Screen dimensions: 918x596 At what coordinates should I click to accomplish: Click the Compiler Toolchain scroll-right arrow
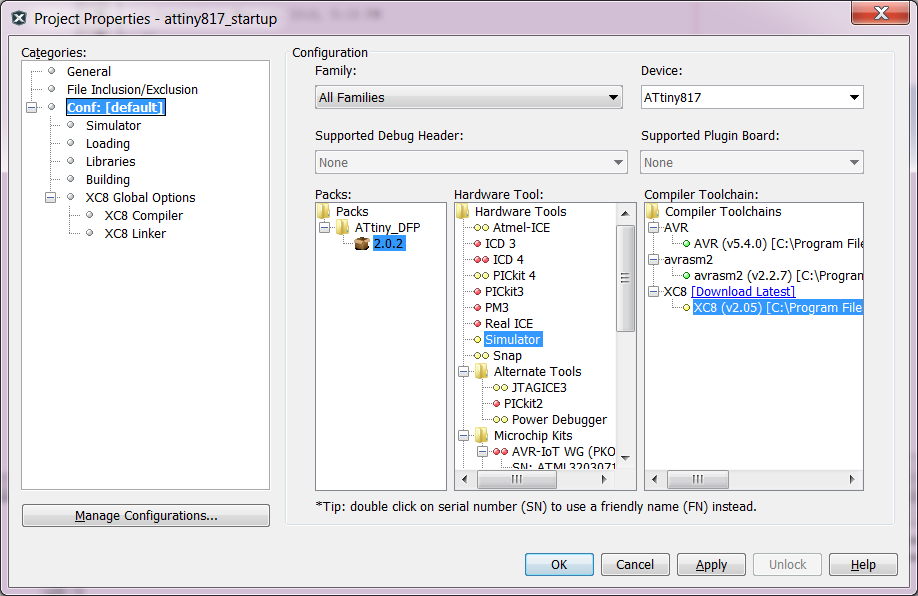852,479
